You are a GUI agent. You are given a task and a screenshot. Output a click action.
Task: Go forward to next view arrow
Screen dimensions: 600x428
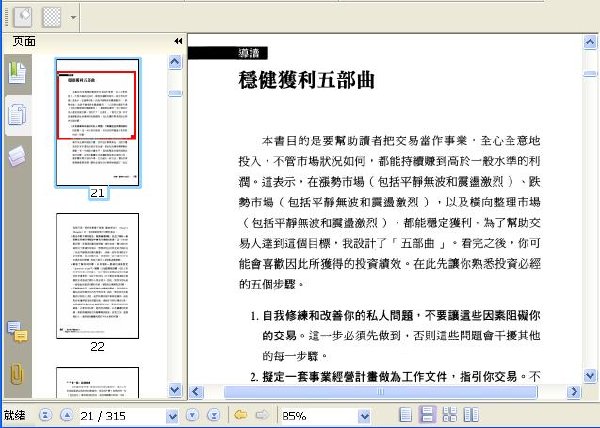click(x=262, y=415)
